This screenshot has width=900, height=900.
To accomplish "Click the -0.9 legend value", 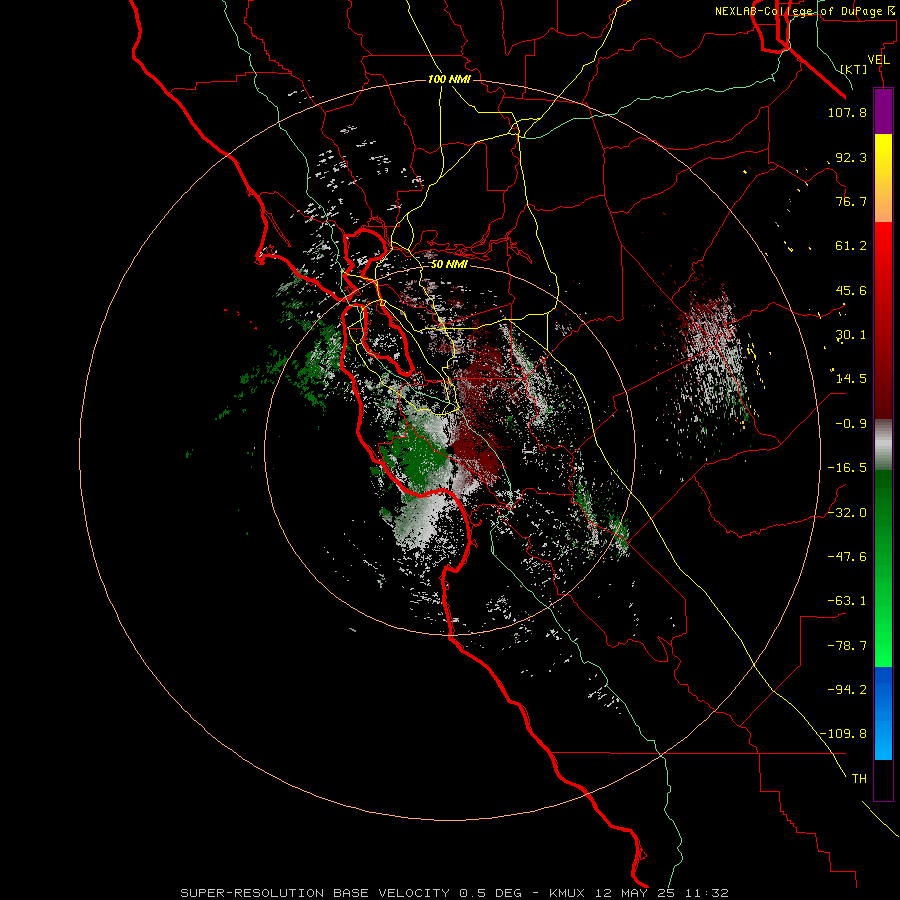I will click(851, 424).
